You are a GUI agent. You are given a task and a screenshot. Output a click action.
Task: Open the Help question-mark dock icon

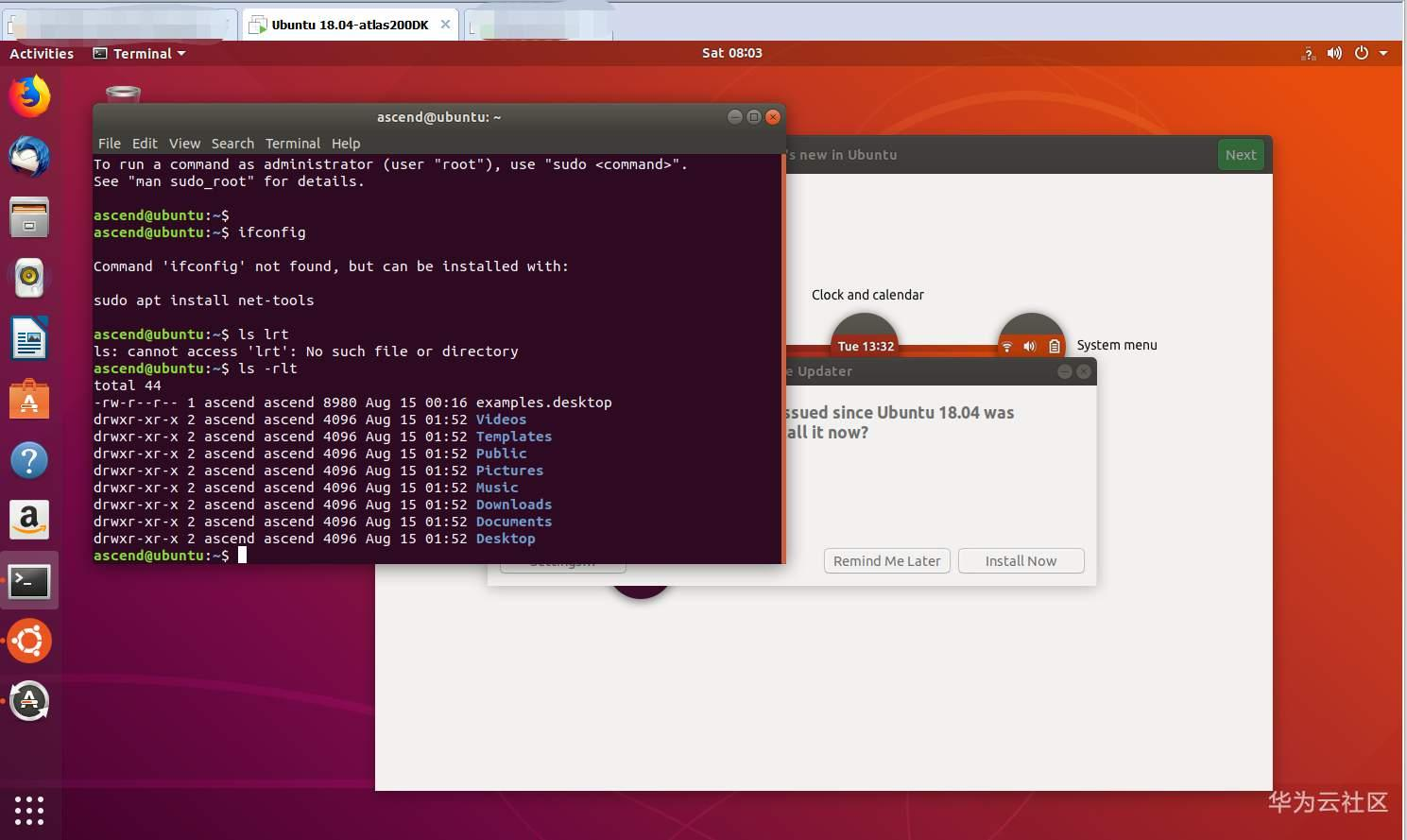click(29, 460)
